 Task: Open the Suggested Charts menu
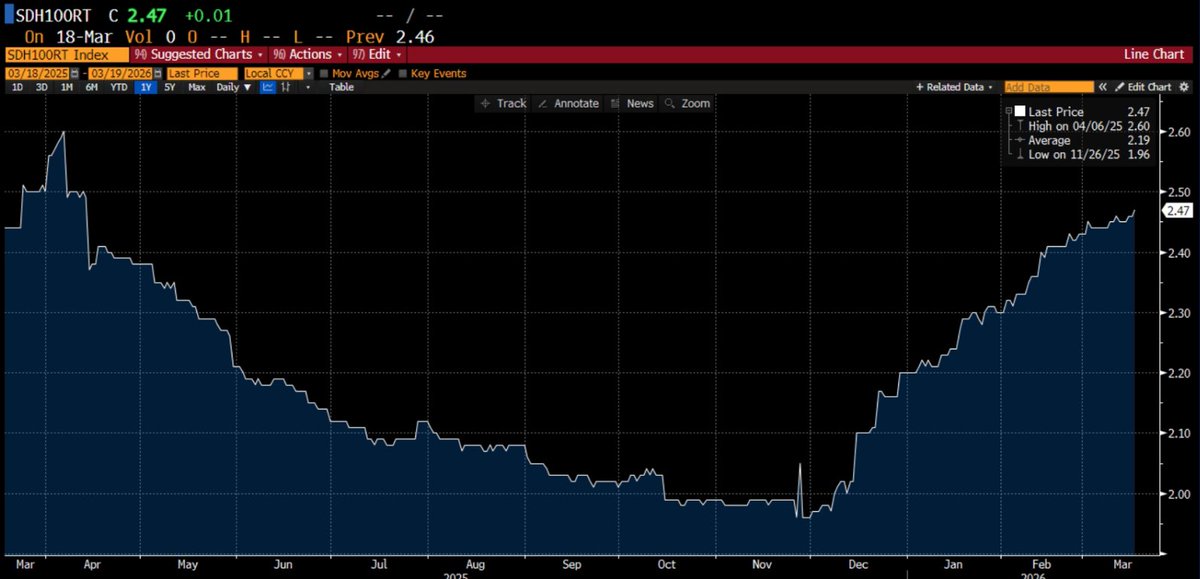pyautogui.click(x=198, y=54)
